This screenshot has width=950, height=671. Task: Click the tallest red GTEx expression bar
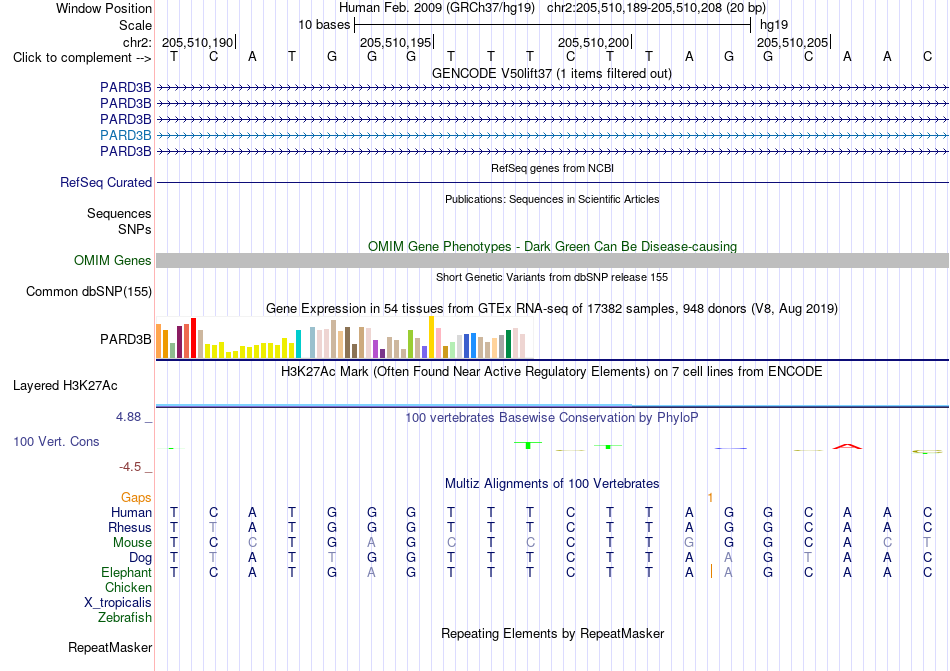(193, 338)
